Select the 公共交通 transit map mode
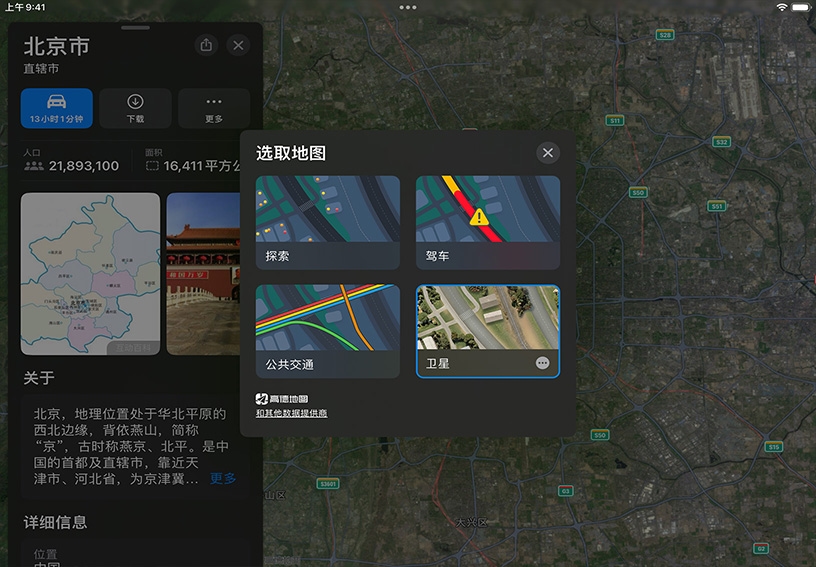The height and width of the screenshot is (567, 816). point(328,331)
